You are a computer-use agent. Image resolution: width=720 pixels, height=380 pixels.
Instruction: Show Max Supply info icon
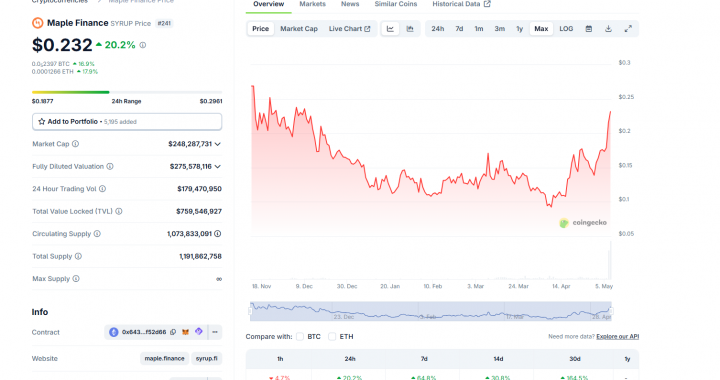pyautogui.click(x=76, y=279)
